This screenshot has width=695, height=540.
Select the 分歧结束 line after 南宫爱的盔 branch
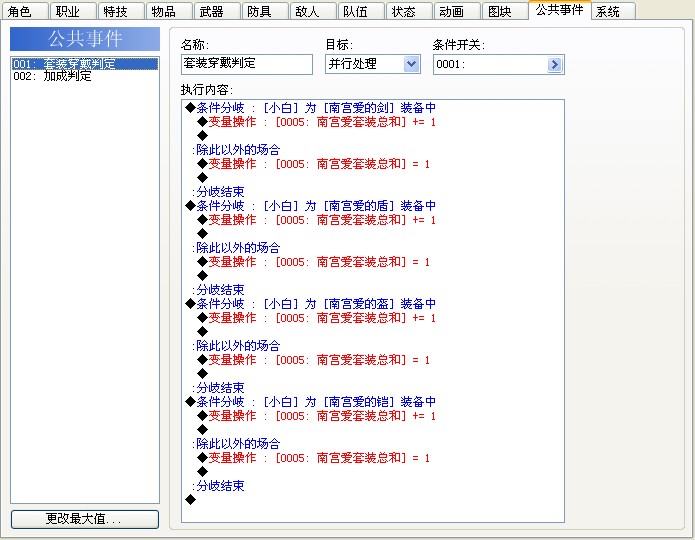click(218, 388)
